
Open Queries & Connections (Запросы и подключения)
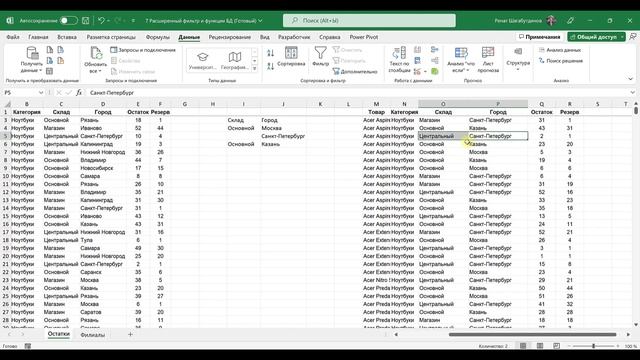click(143, 50)
